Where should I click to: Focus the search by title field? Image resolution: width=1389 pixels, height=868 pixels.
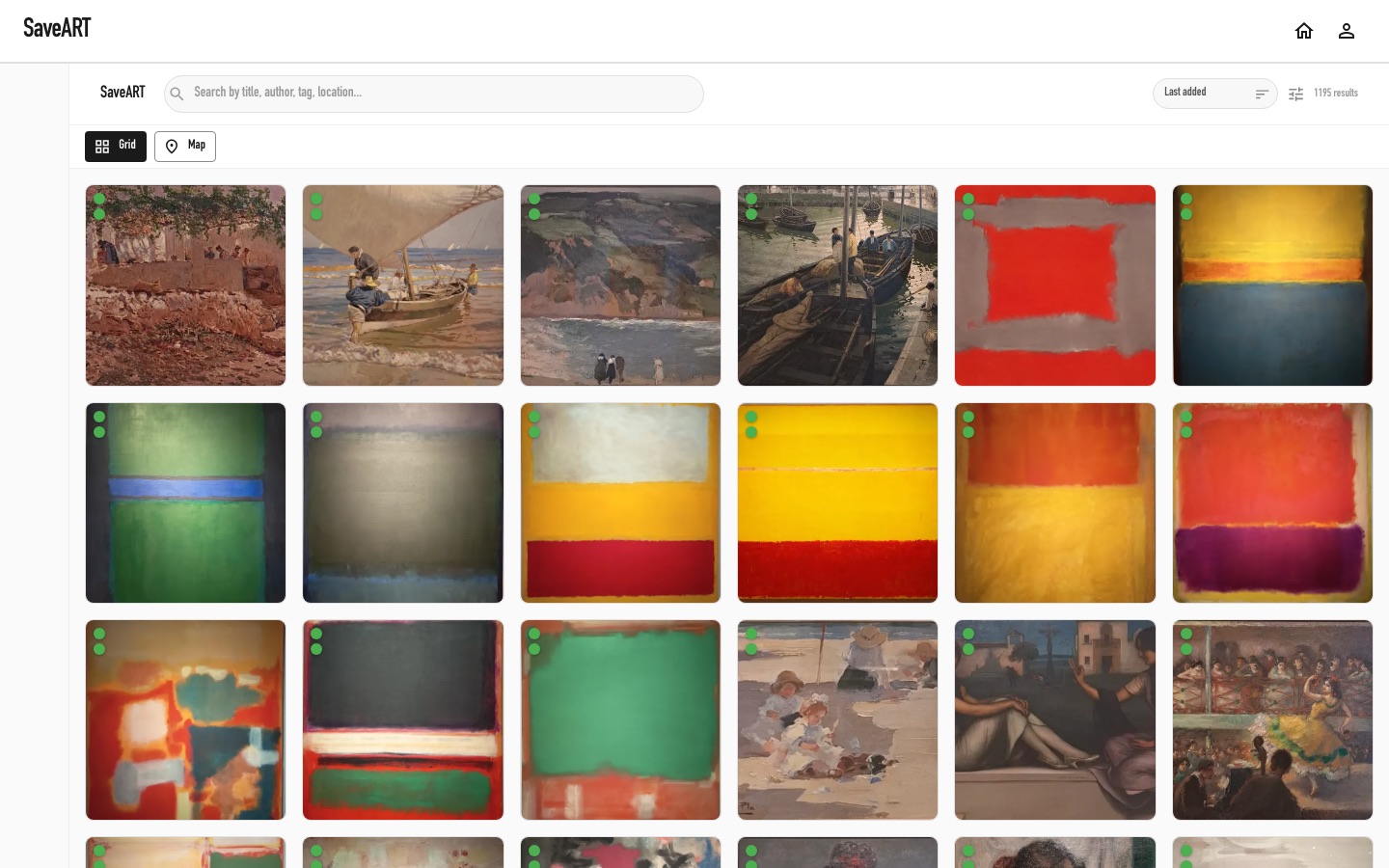pos(434,94)
